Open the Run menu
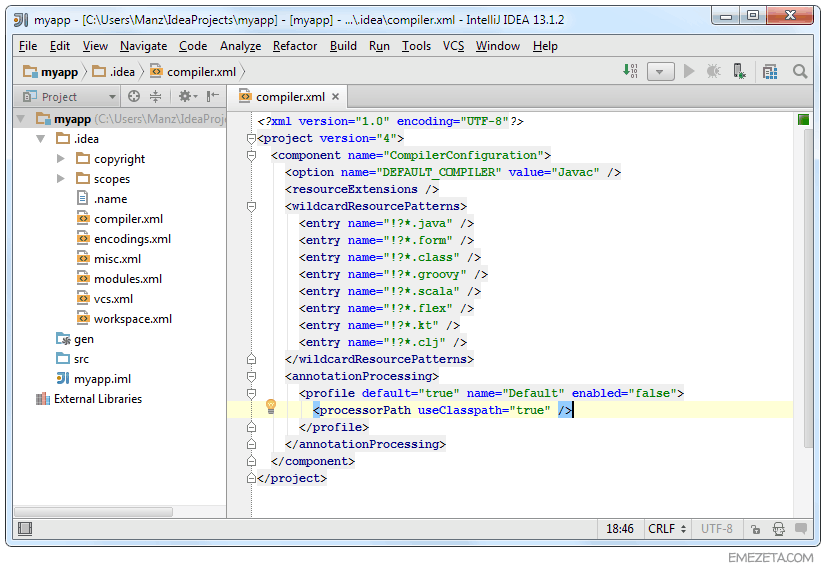Screen dimensions: 828x569 (379, 46)
